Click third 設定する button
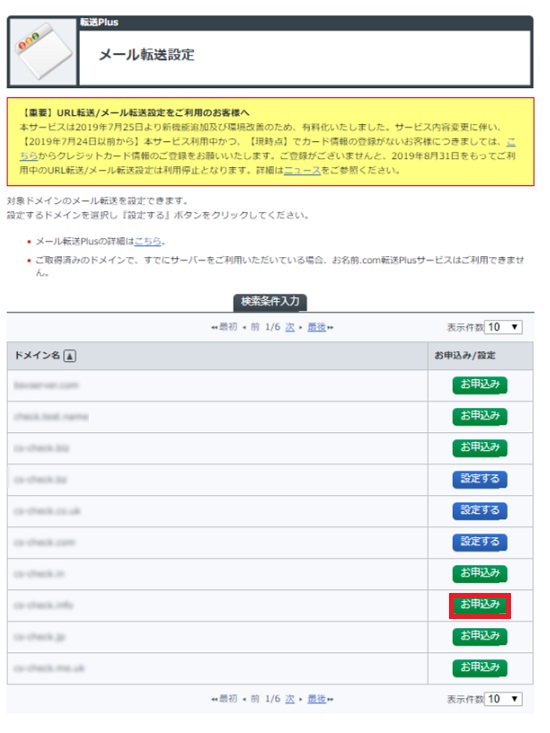The width and height of the screenshot is (550, 733). [x=480, y=542]
